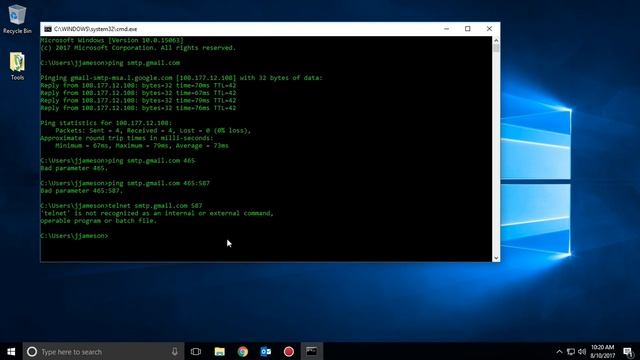Select the Command Prompt taskbar button
The image size is (640, 360).
[x=312, y=351]
